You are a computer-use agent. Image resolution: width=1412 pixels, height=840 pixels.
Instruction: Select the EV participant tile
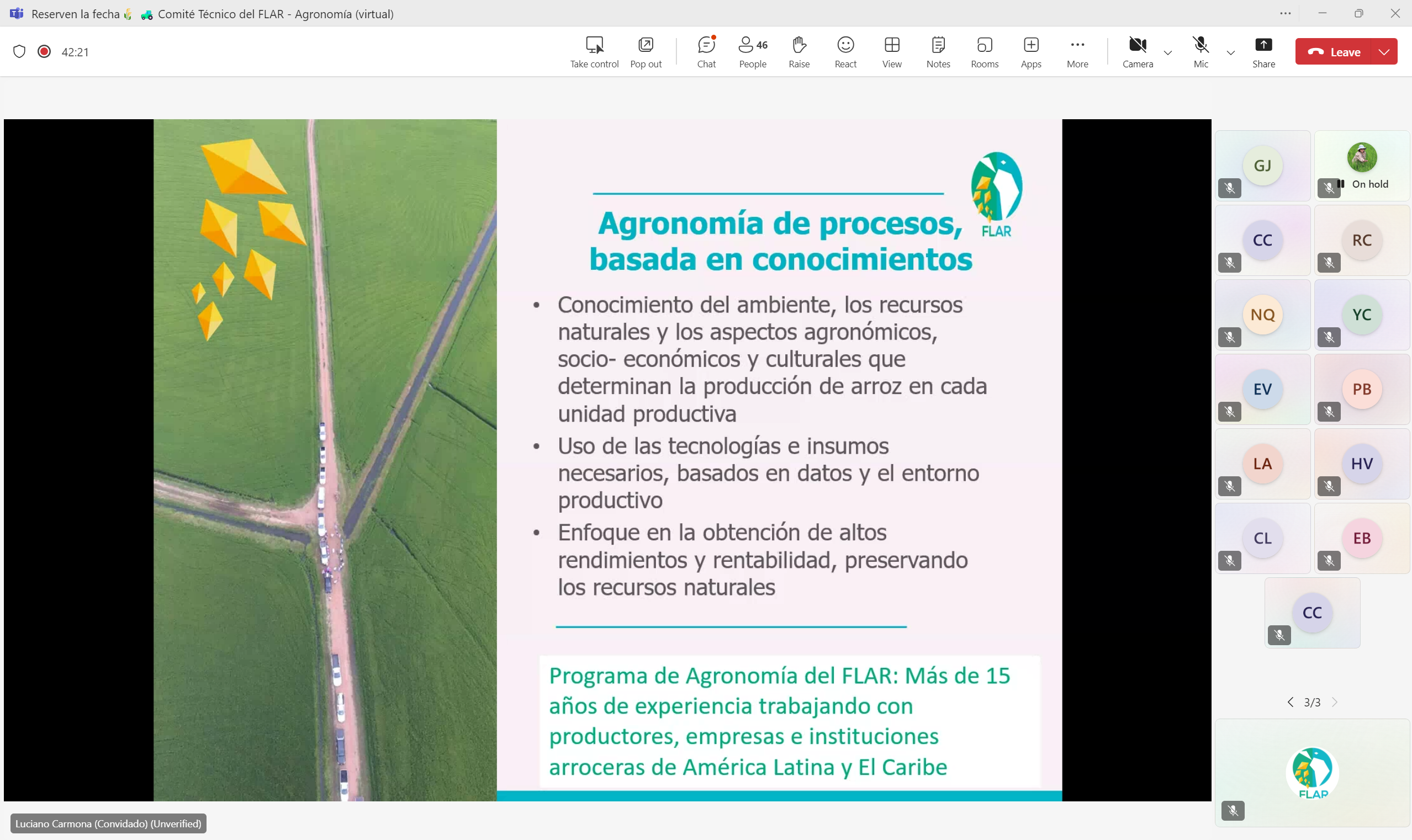pyautogui.click(x=1262, y=390)
